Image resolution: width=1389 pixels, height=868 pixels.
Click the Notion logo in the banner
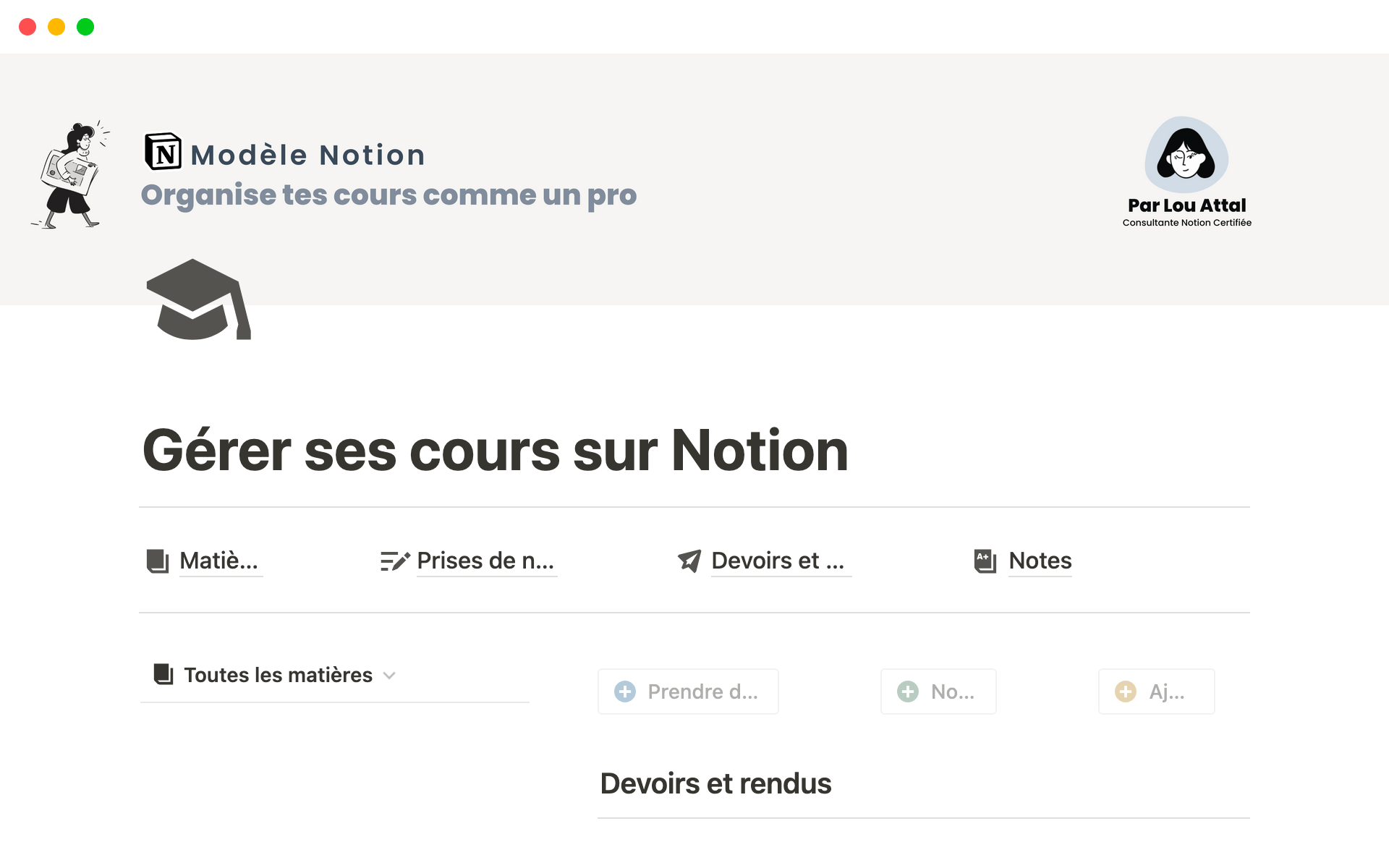163,152
